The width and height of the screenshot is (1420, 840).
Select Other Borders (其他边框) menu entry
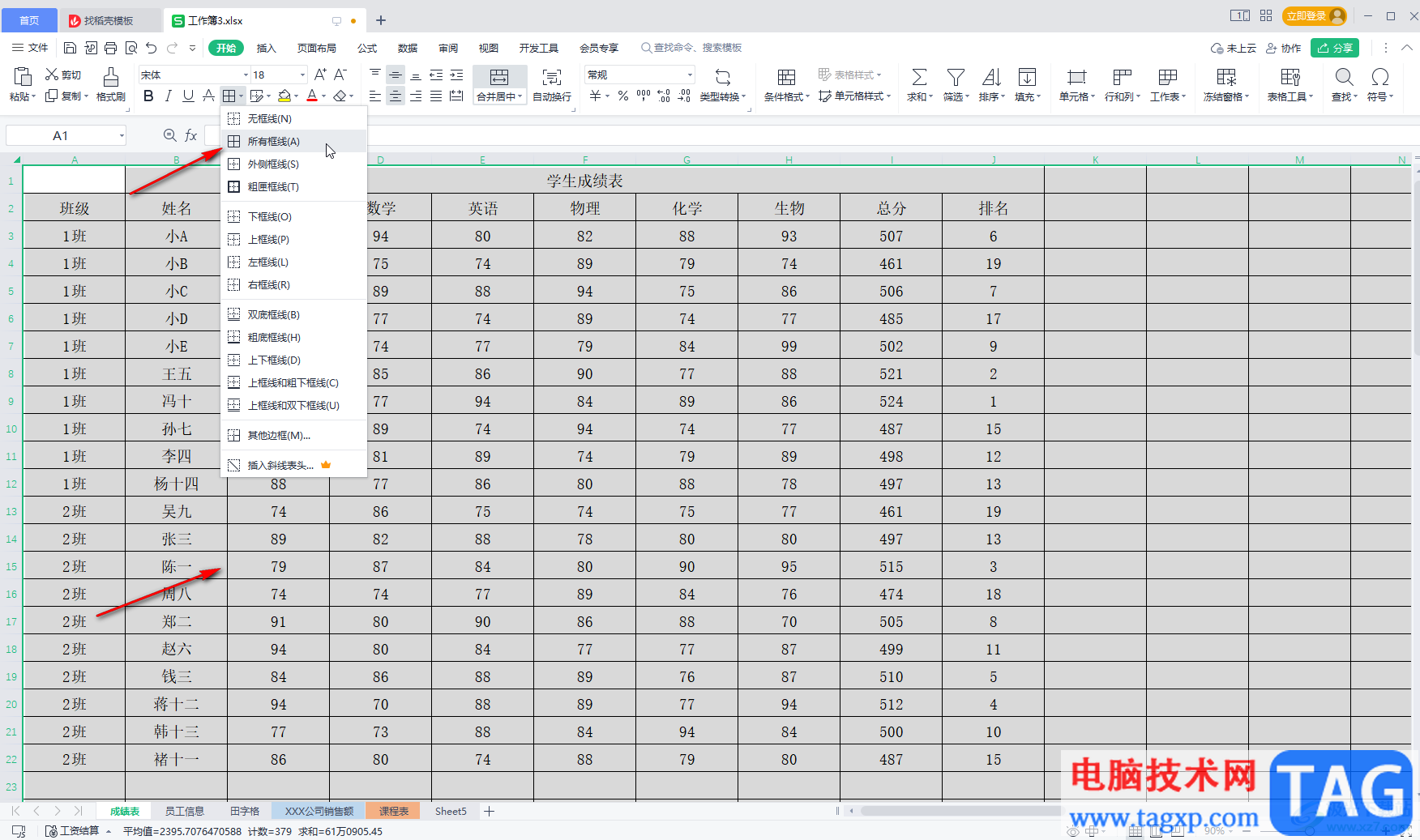click(293, 435)
